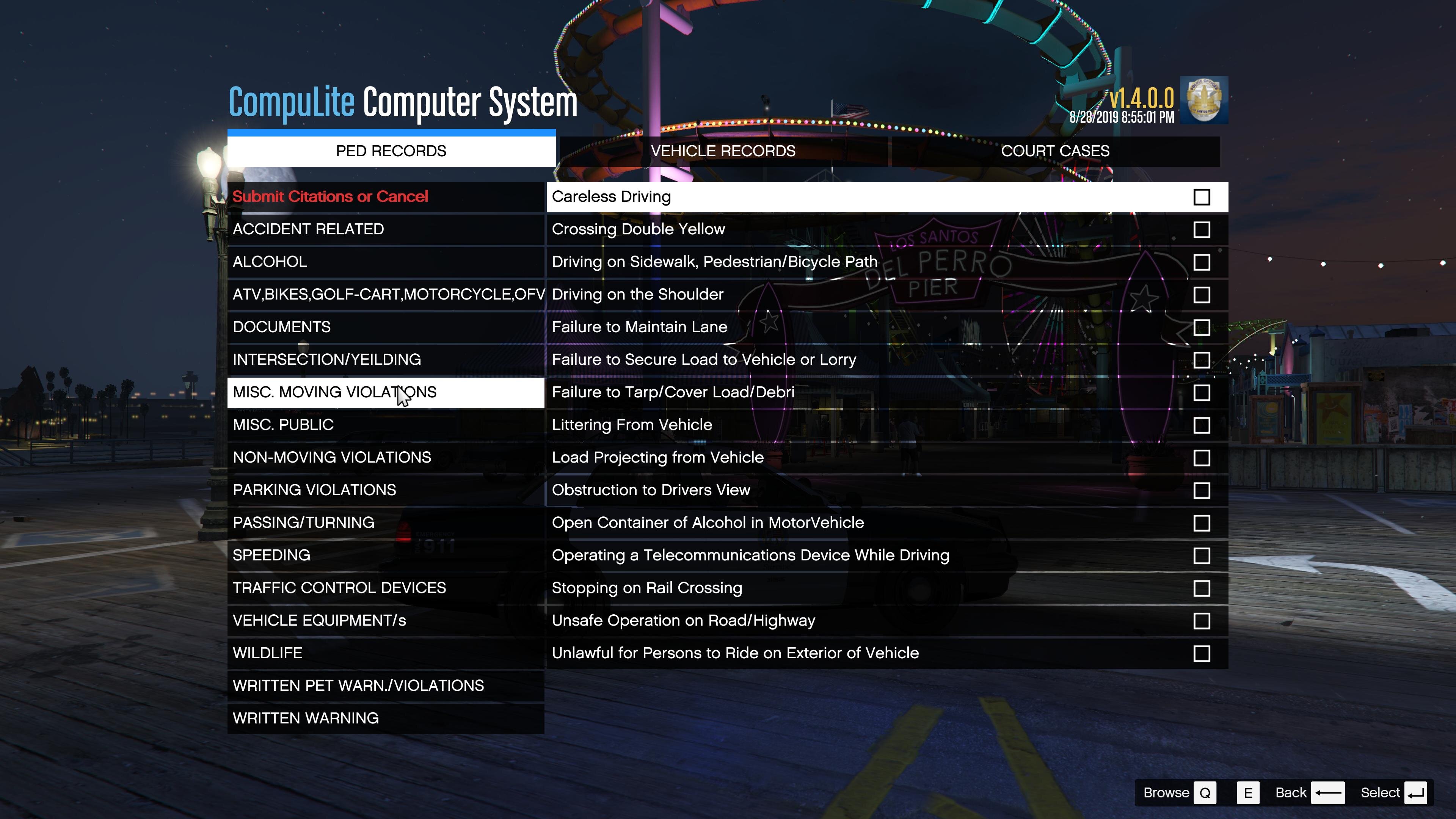Open PARKING VIOLATIONS category
Image resolution: width=1456 pixels, height=819 pixels.
tap(314, 490)
